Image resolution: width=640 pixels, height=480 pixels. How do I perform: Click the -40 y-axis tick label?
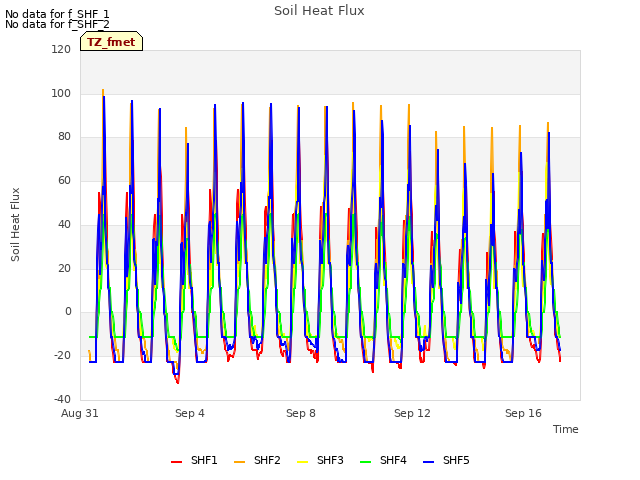tap(62, 399)
